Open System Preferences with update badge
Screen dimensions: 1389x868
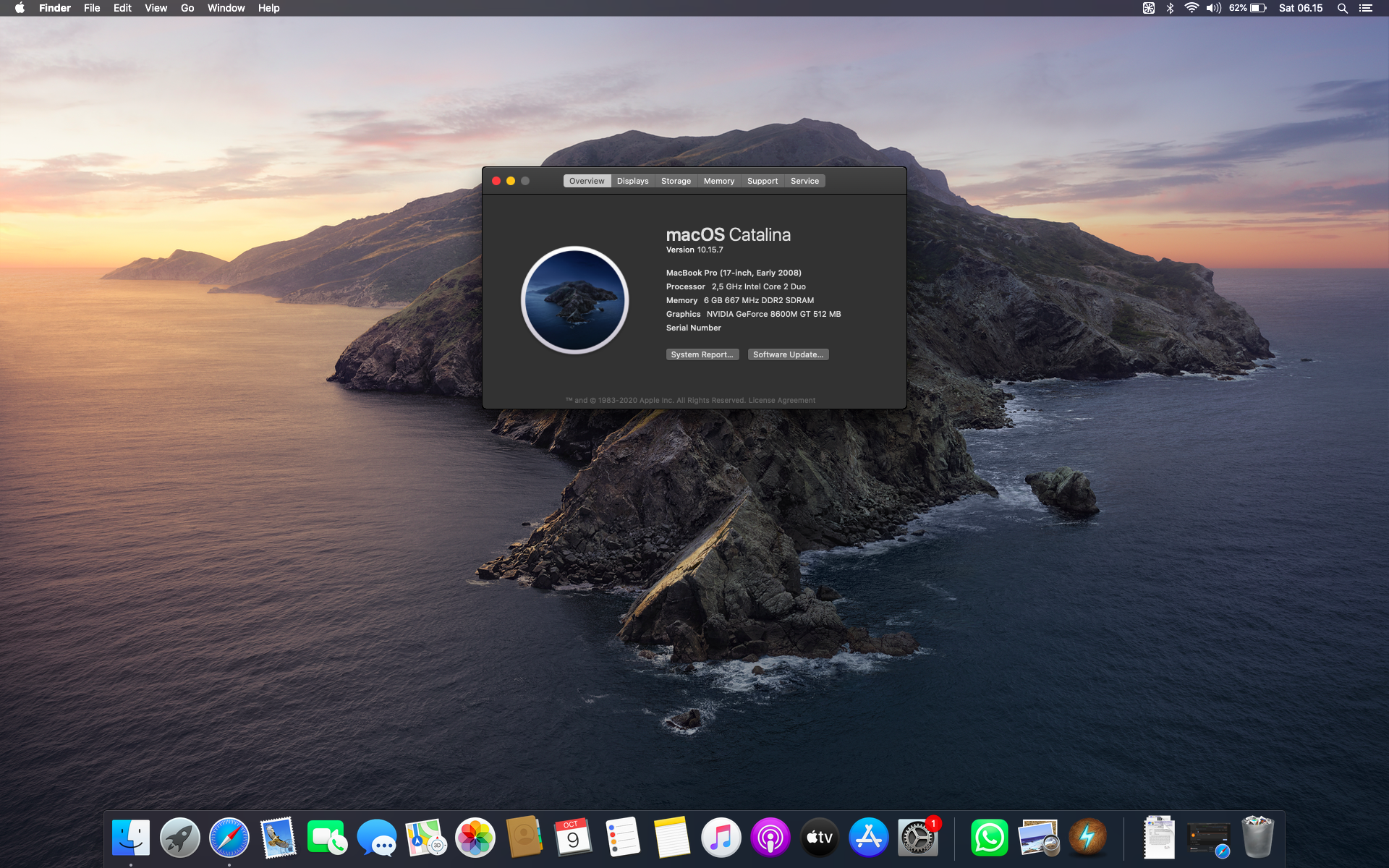click(x=917, y=838)
